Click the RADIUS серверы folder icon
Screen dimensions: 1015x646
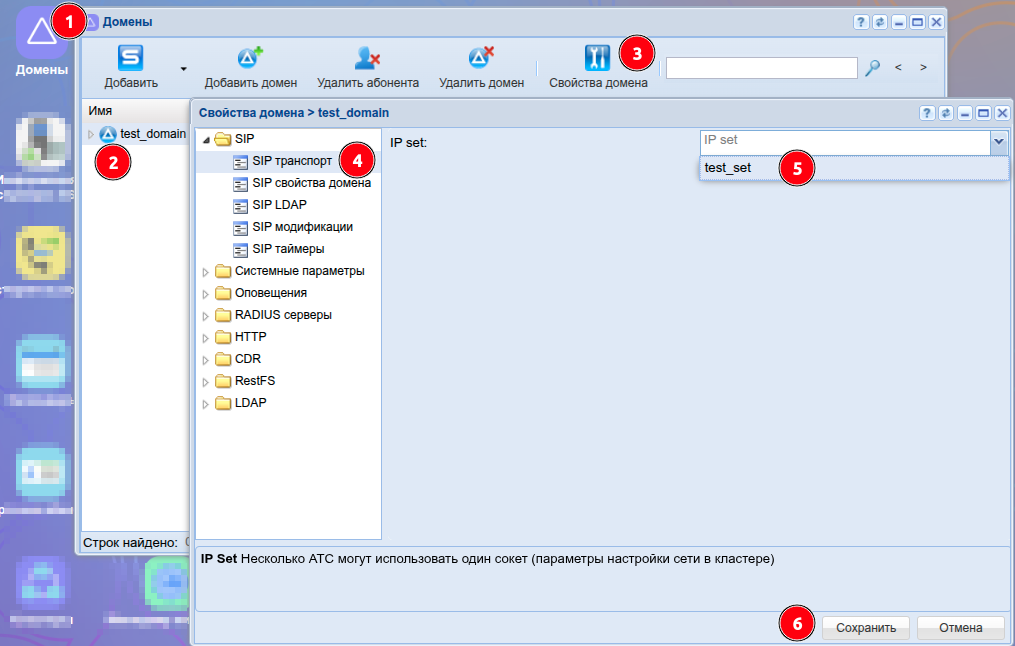click(223, 315)
